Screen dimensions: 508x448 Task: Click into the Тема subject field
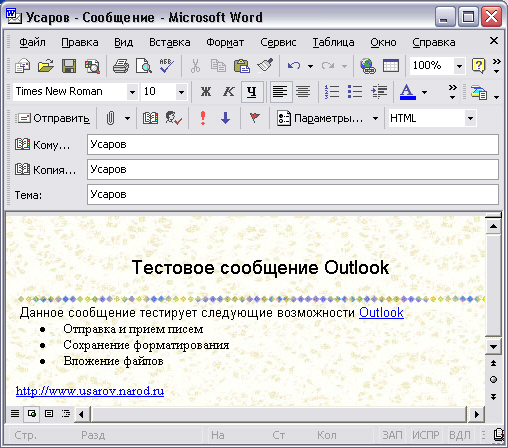(293, 194)
